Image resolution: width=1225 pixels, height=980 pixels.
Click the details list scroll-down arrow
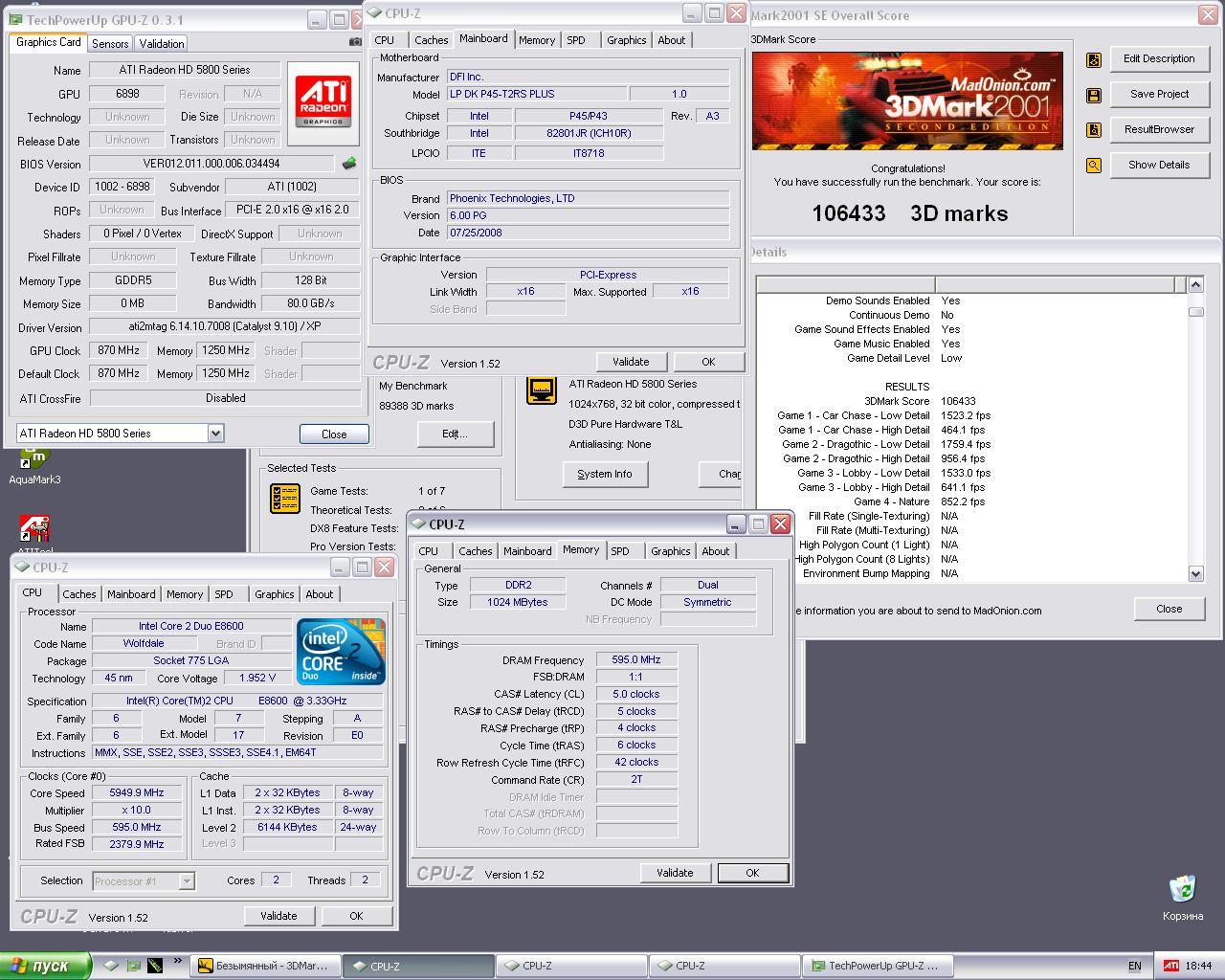[x=1195, y=573]
